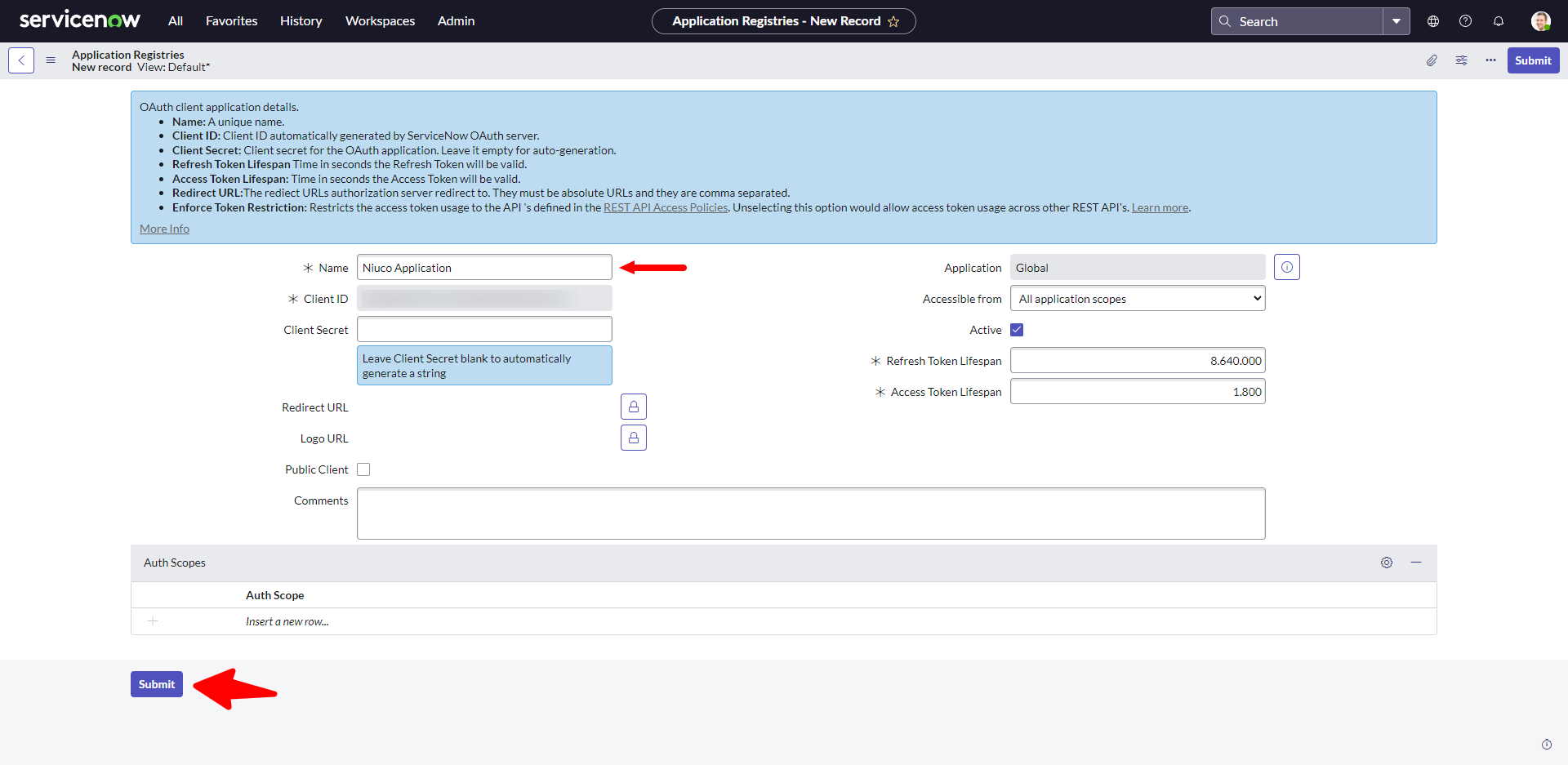Toggle the Active checkbox

click(1017, 330)
